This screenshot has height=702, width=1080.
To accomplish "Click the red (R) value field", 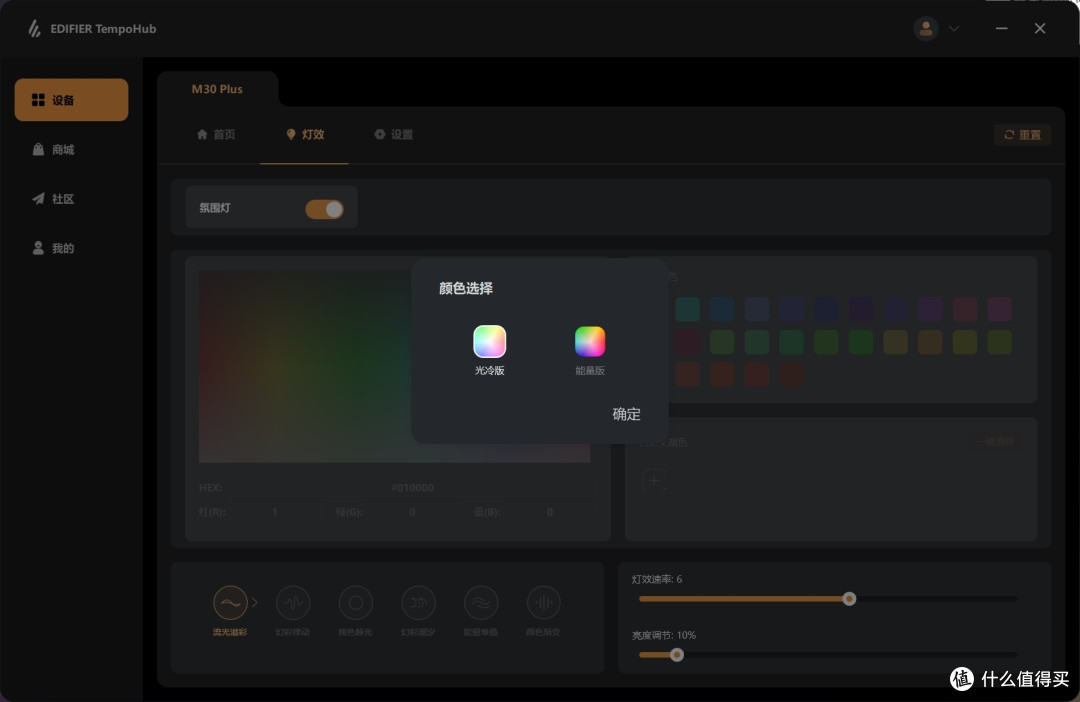I will pos(275,513).
